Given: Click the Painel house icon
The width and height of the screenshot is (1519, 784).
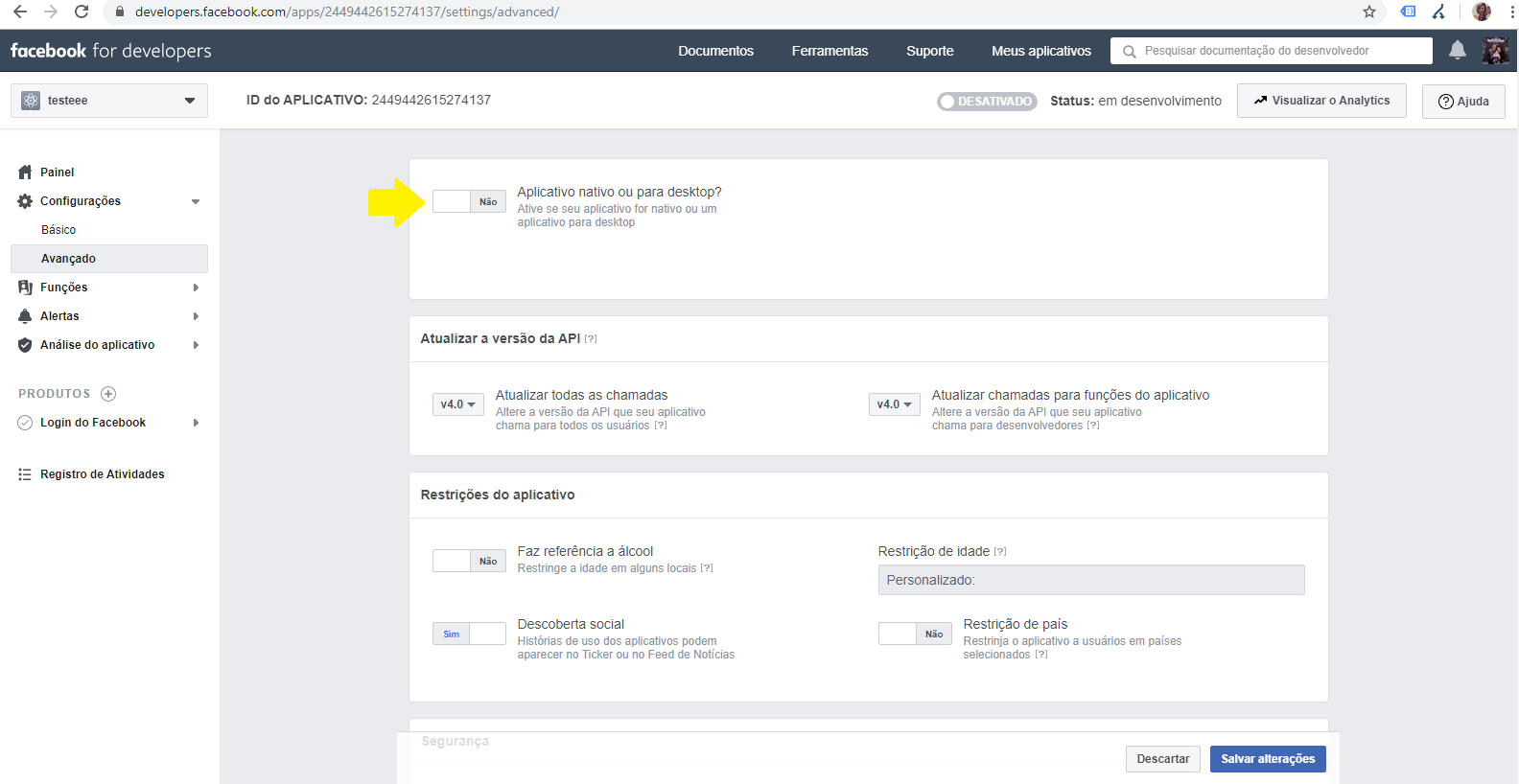Looking at the screenshot, I should pos(25,173).
